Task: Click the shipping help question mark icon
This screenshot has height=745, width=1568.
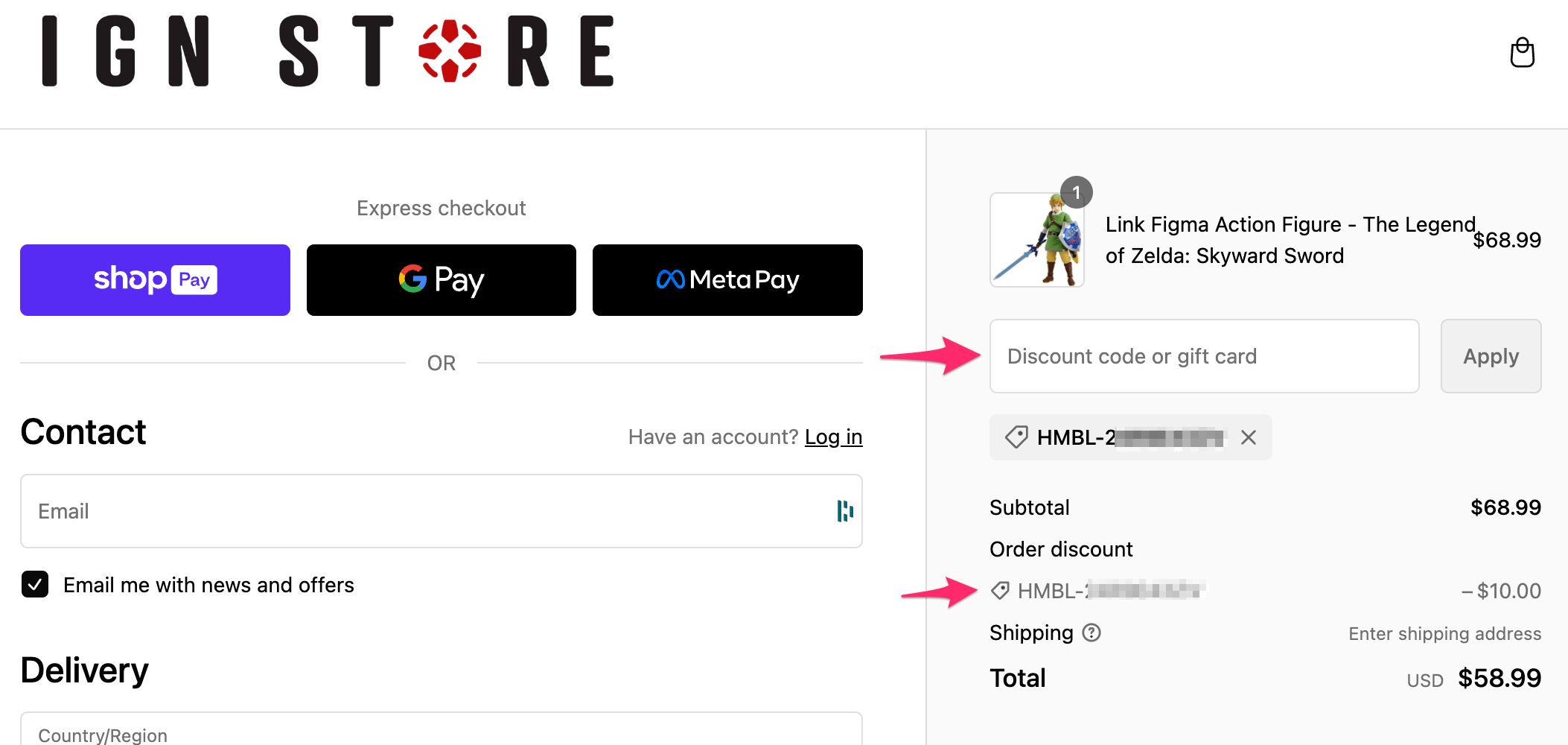Action: tap(1090, 633)
